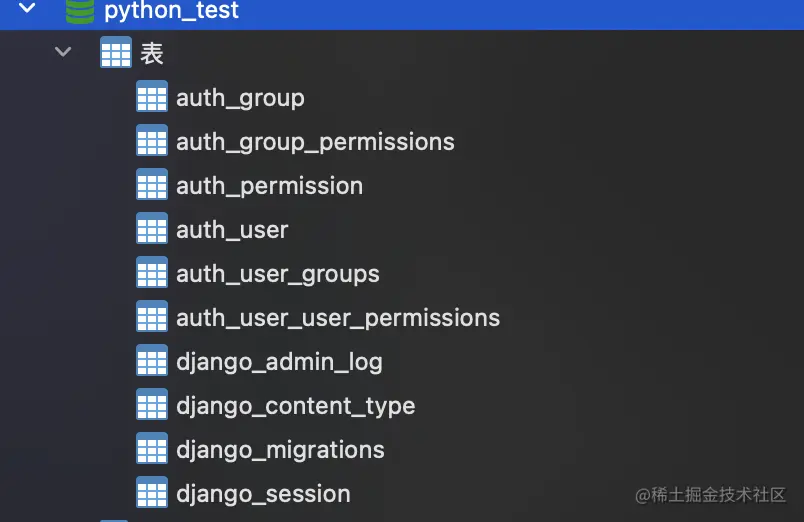Click the table icon beside auth_group
The height and width of the screenshot is (522, 804).
(151, 98)
